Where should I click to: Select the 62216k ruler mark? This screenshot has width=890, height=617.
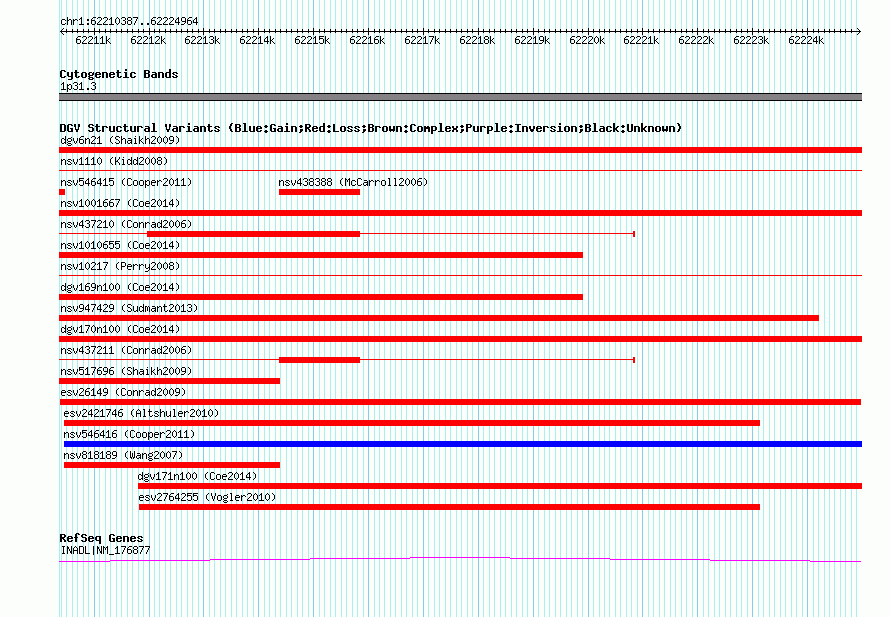pyautogui.click(x=367, y=40)
